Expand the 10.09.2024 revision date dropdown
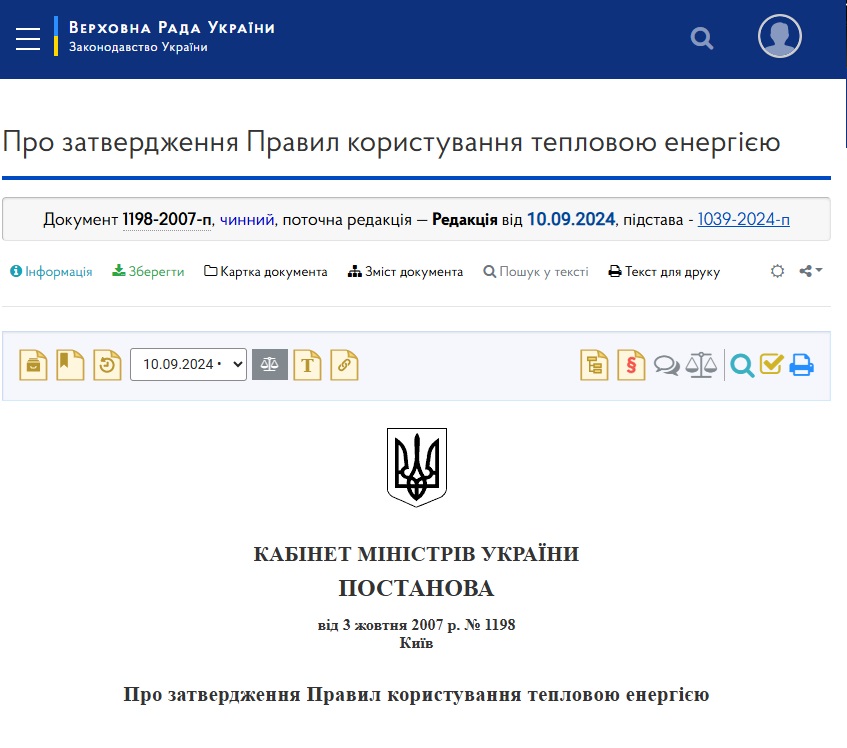 pyautogui.click(x=188, y=365)
